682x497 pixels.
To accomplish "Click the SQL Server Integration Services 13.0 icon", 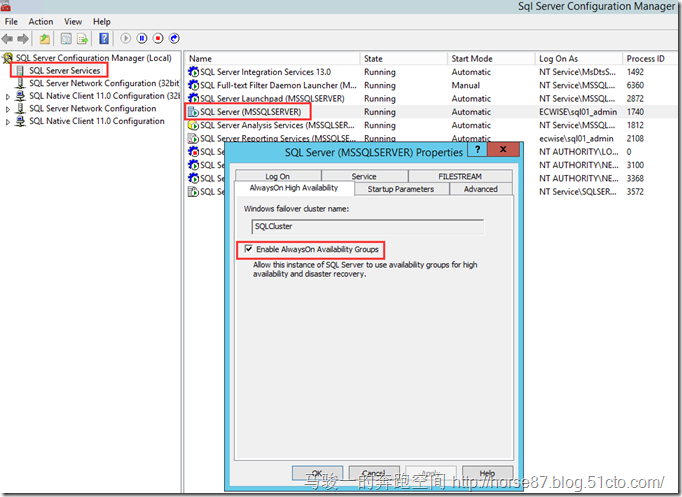I will [193, 72].
